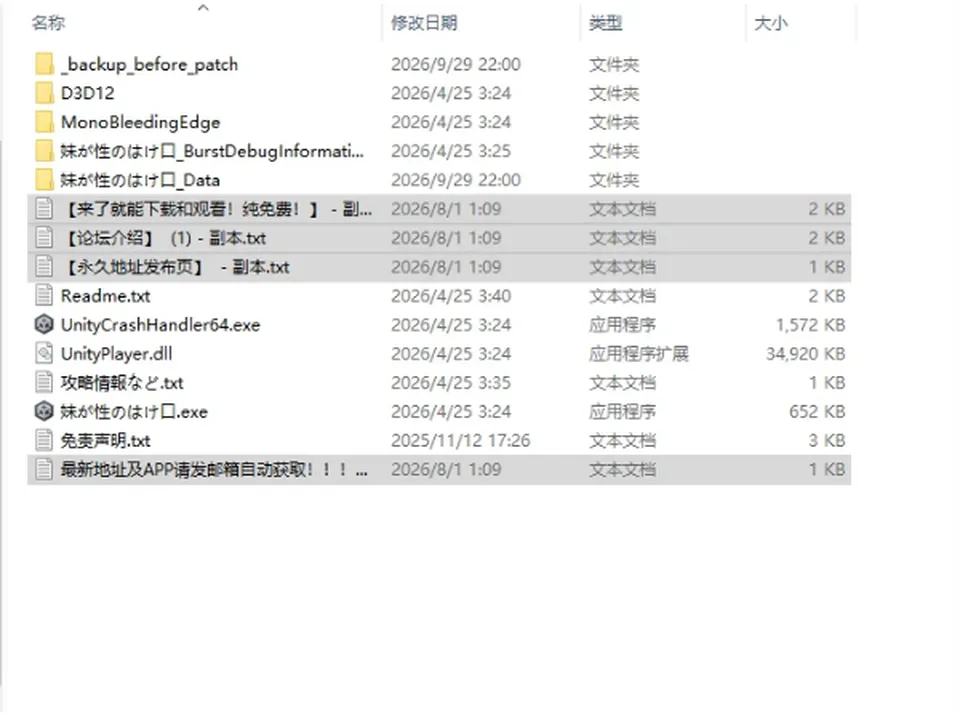Select the file name 免责声明.txt
The image size is (960, 714).
(x=105, y=440)
